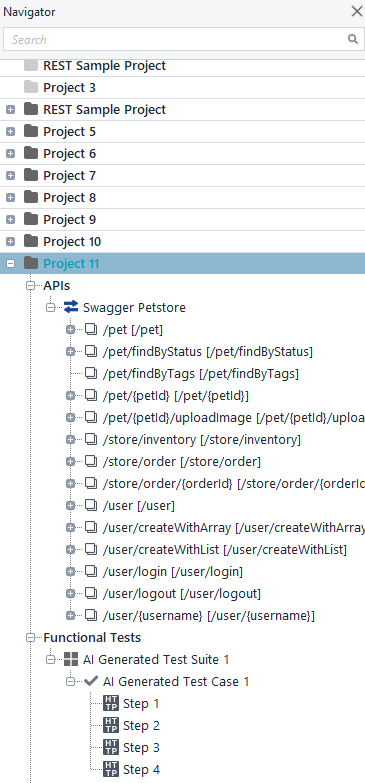365x783 pixels.
Task: Click the Project 6 folder icon
Action: [31, 153]
